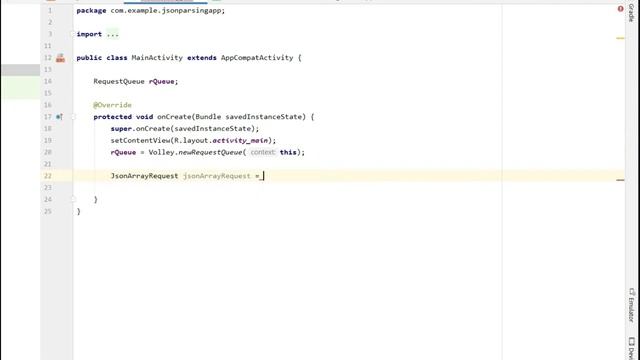Click the 'rQueue' field declaration on line 14
Image resolution: width=640 pixels, height=360 pixels.
click(162, 82)
